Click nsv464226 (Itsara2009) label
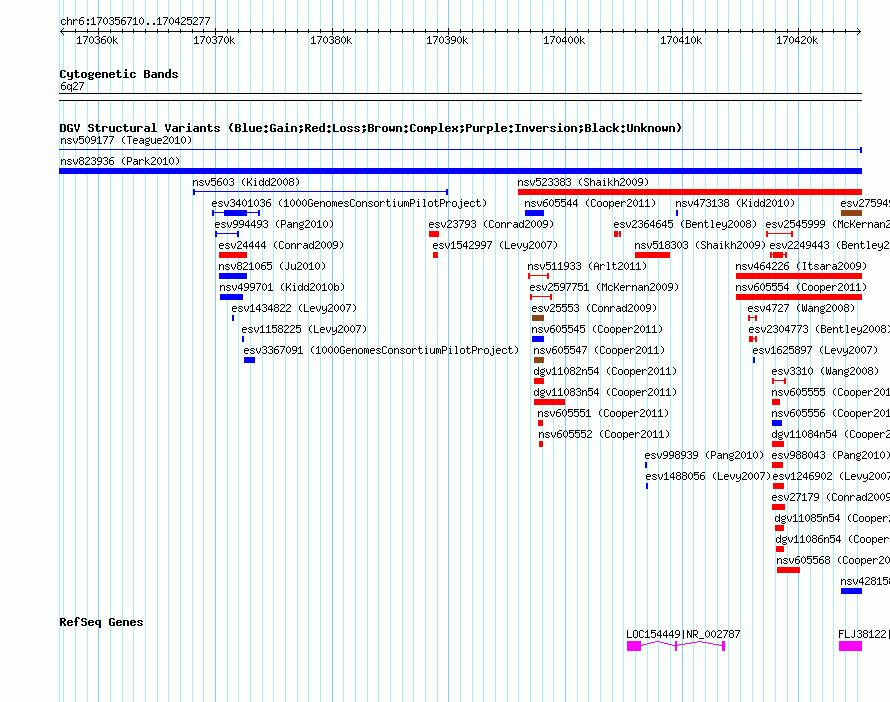Viewport: 890px width, 702px height. 801,266
